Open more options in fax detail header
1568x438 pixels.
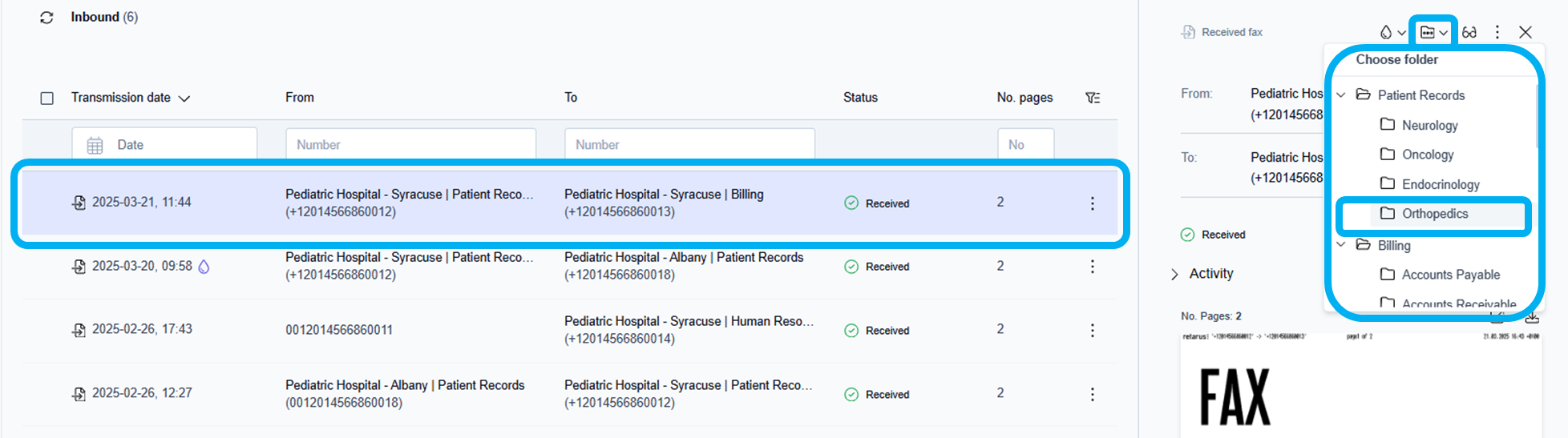tap(1497, 33)
